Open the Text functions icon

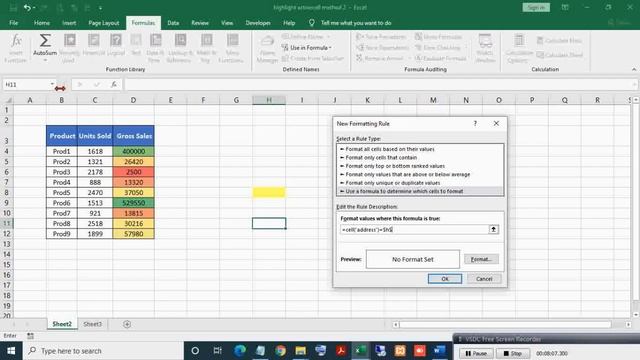coord(136,41)
